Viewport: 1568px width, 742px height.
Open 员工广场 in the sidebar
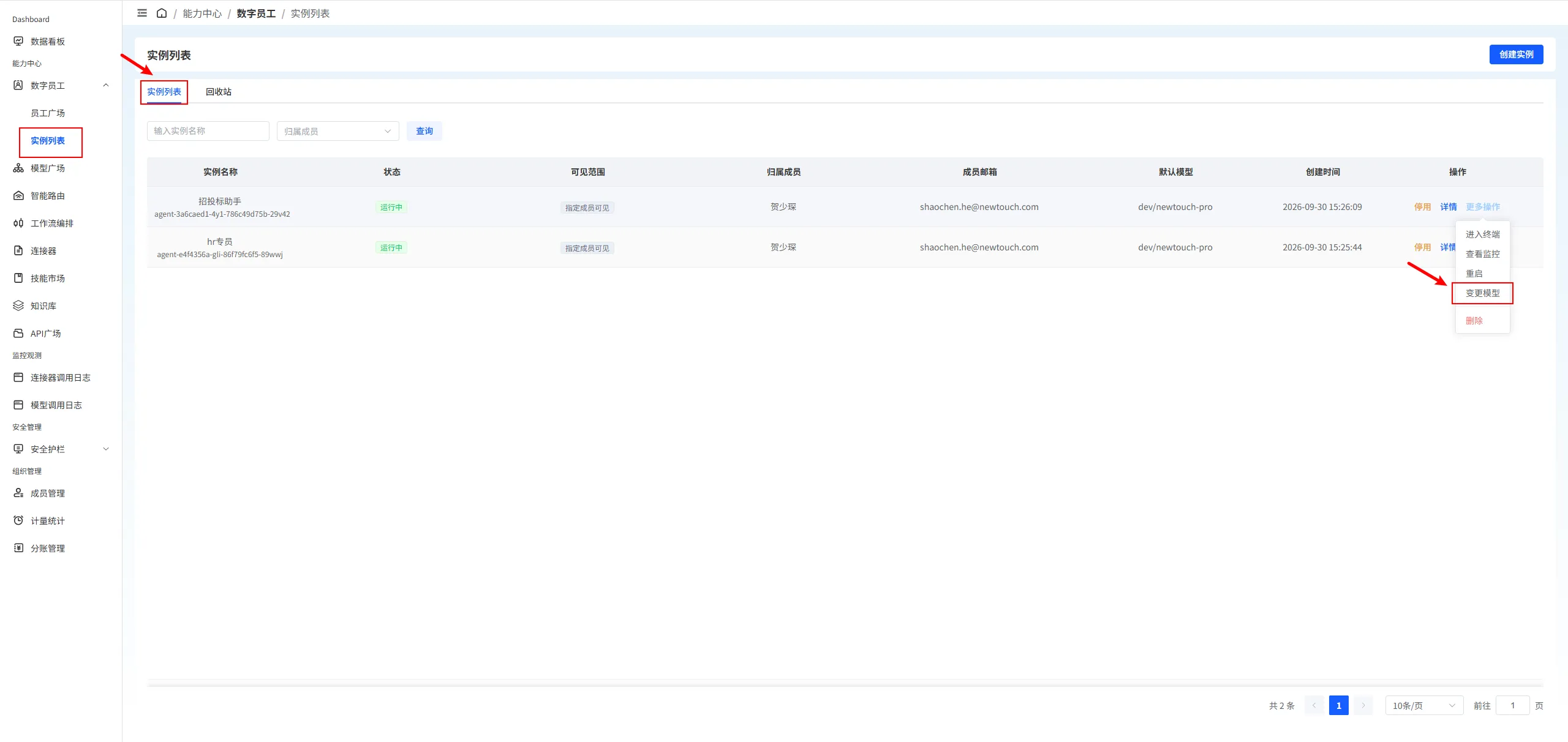coord(48,113)
